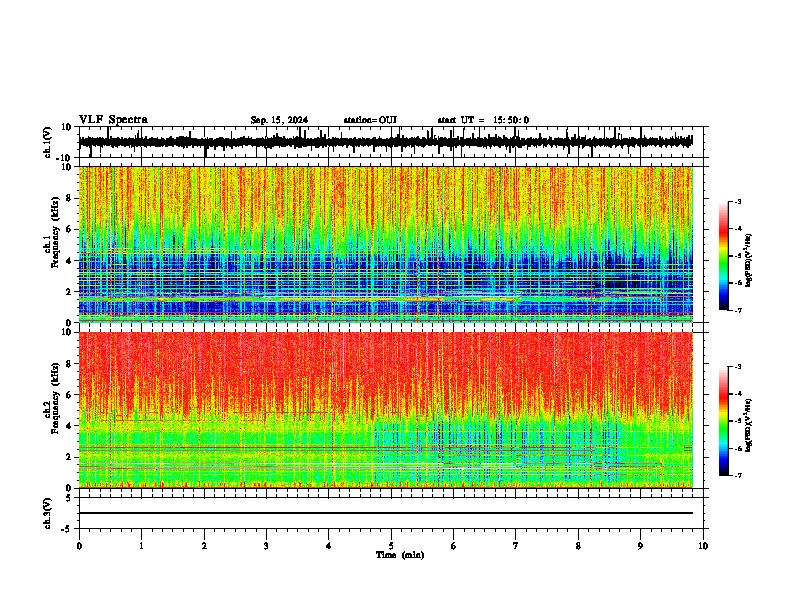Click inside the ch.1 spectrogram plot

pyautogui.click(x=386, y=244)
